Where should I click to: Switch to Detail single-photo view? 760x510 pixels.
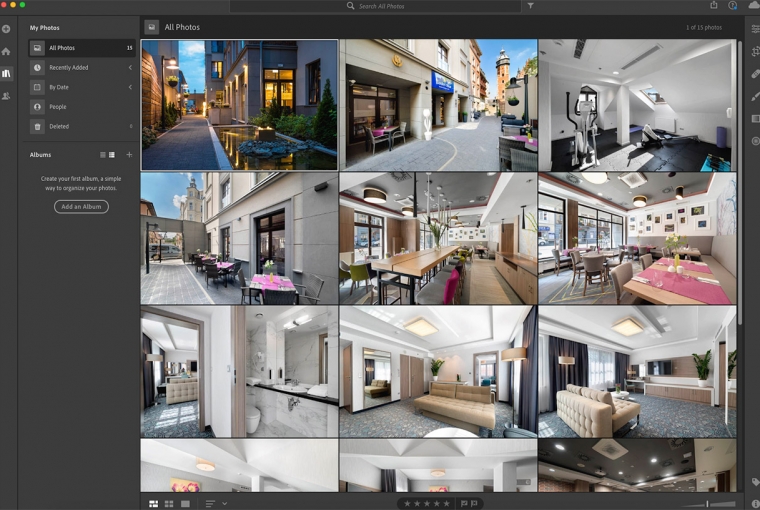click(x=185, y=504)
